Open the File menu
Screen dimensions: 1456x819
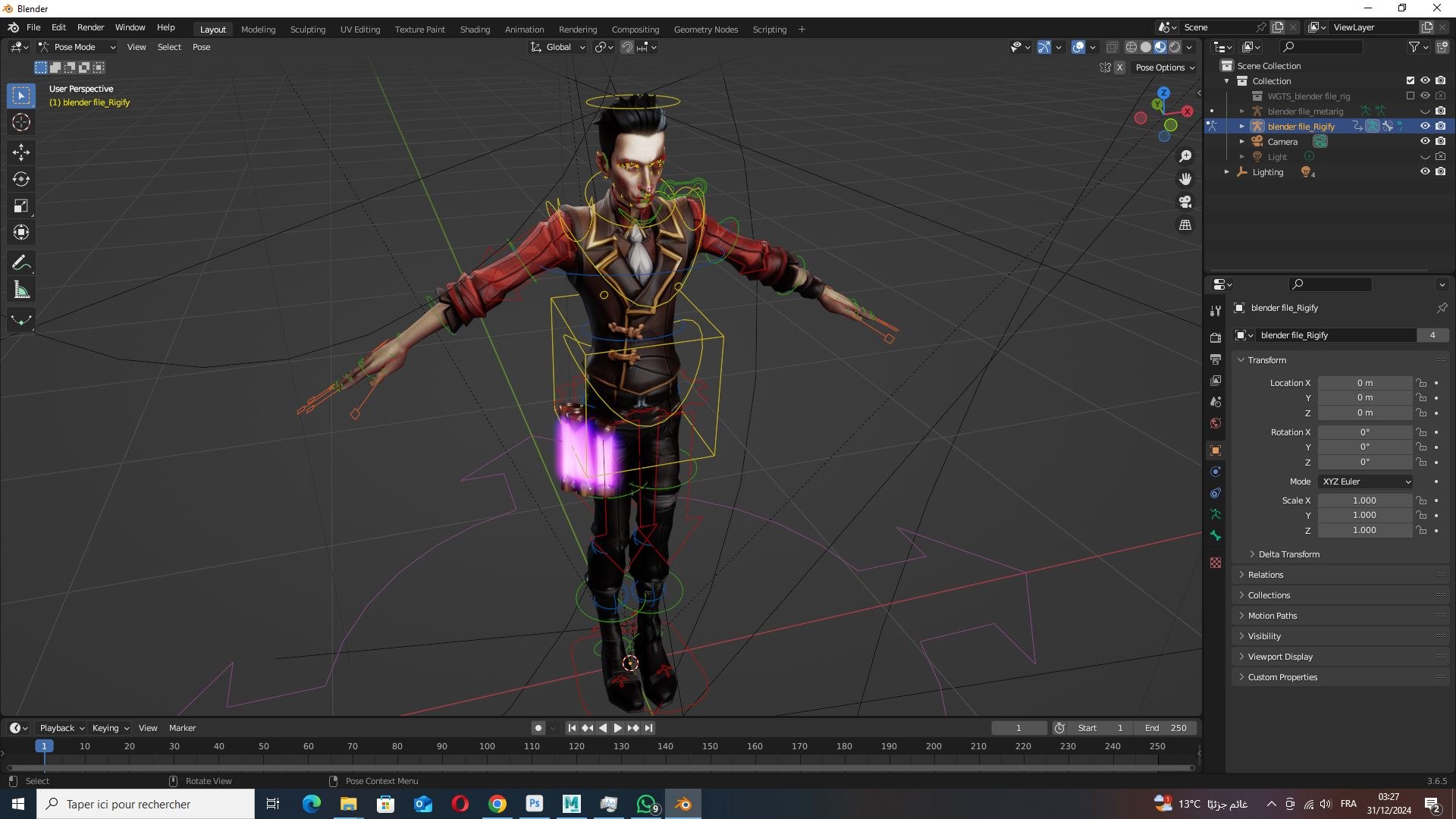click(x=33, y=27)
